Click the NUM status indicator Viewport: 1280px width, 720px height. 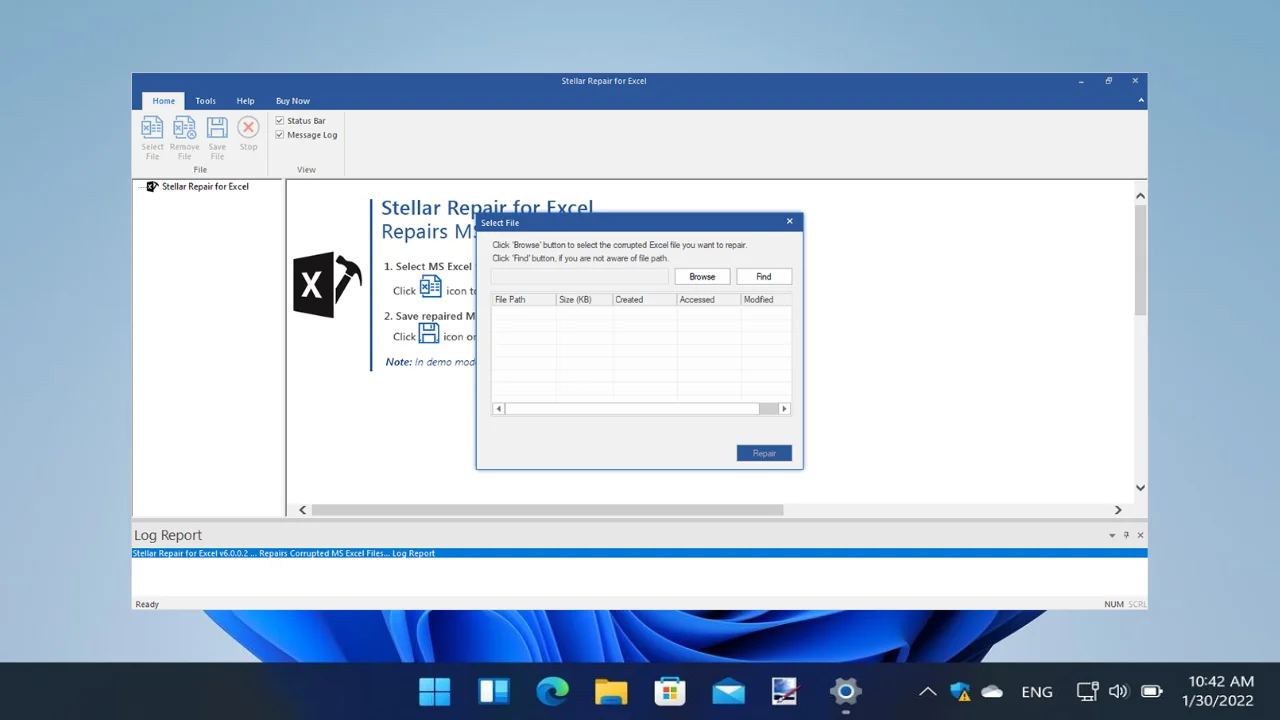coord(1114,604)
